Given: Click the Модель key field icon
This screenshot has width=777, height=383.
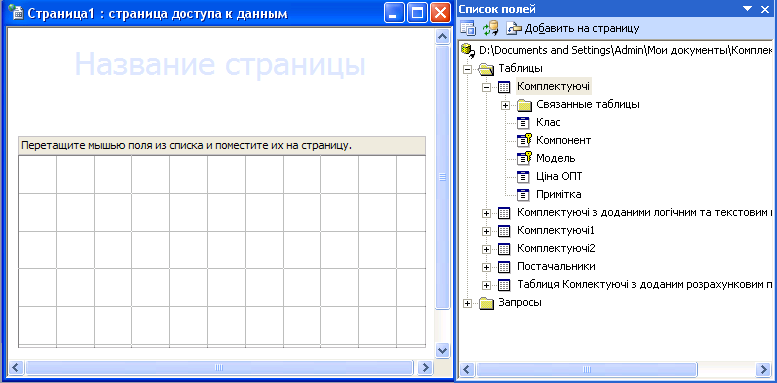Looking at the screenshot, I should click(x=524, y=159).
